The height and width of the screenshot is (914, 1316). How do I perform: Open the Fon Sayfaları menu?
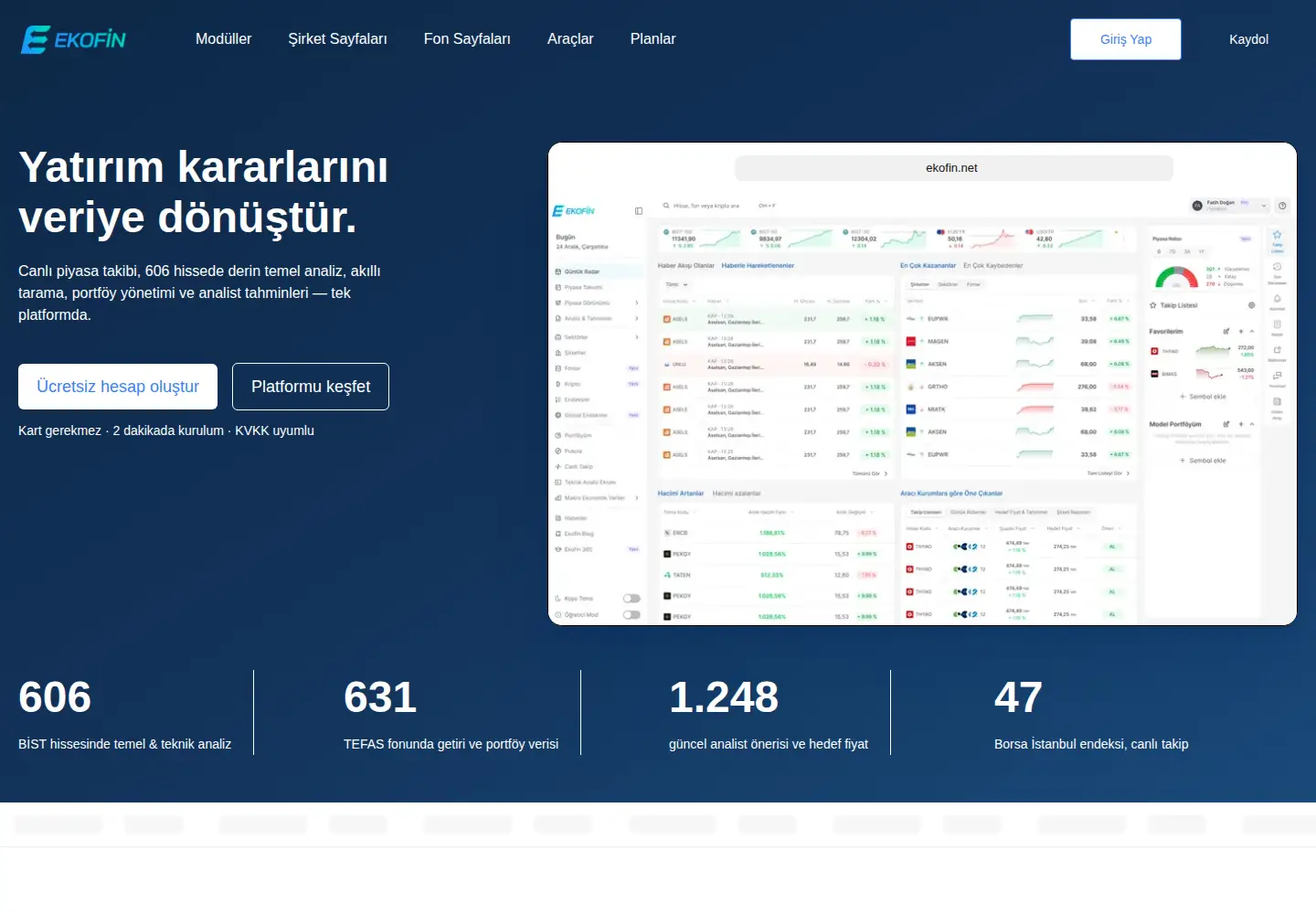pos(467,39)
